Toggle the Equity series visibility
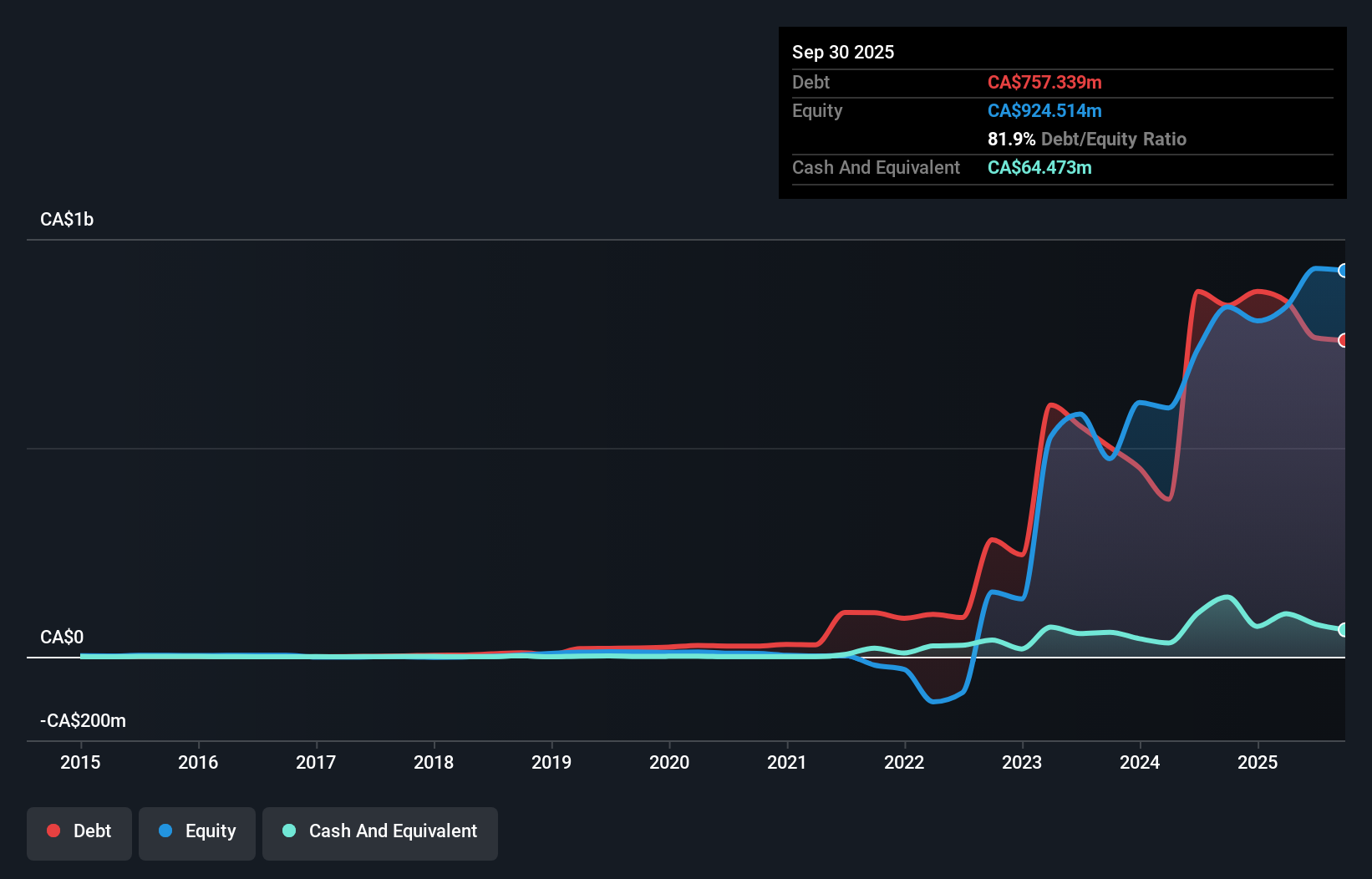 click(197, 831)
